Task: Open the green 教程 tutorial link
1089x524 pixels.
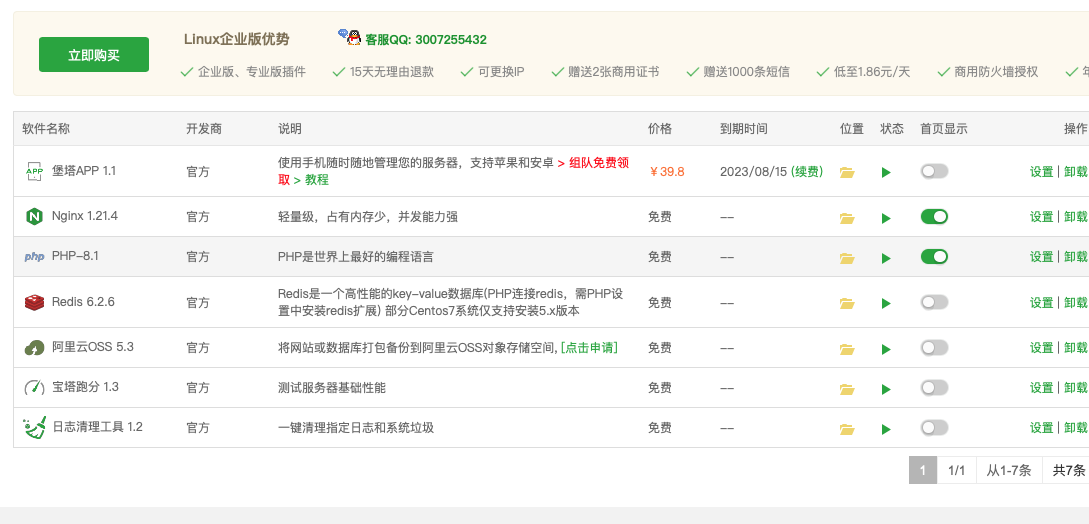Action: point(310,180)
